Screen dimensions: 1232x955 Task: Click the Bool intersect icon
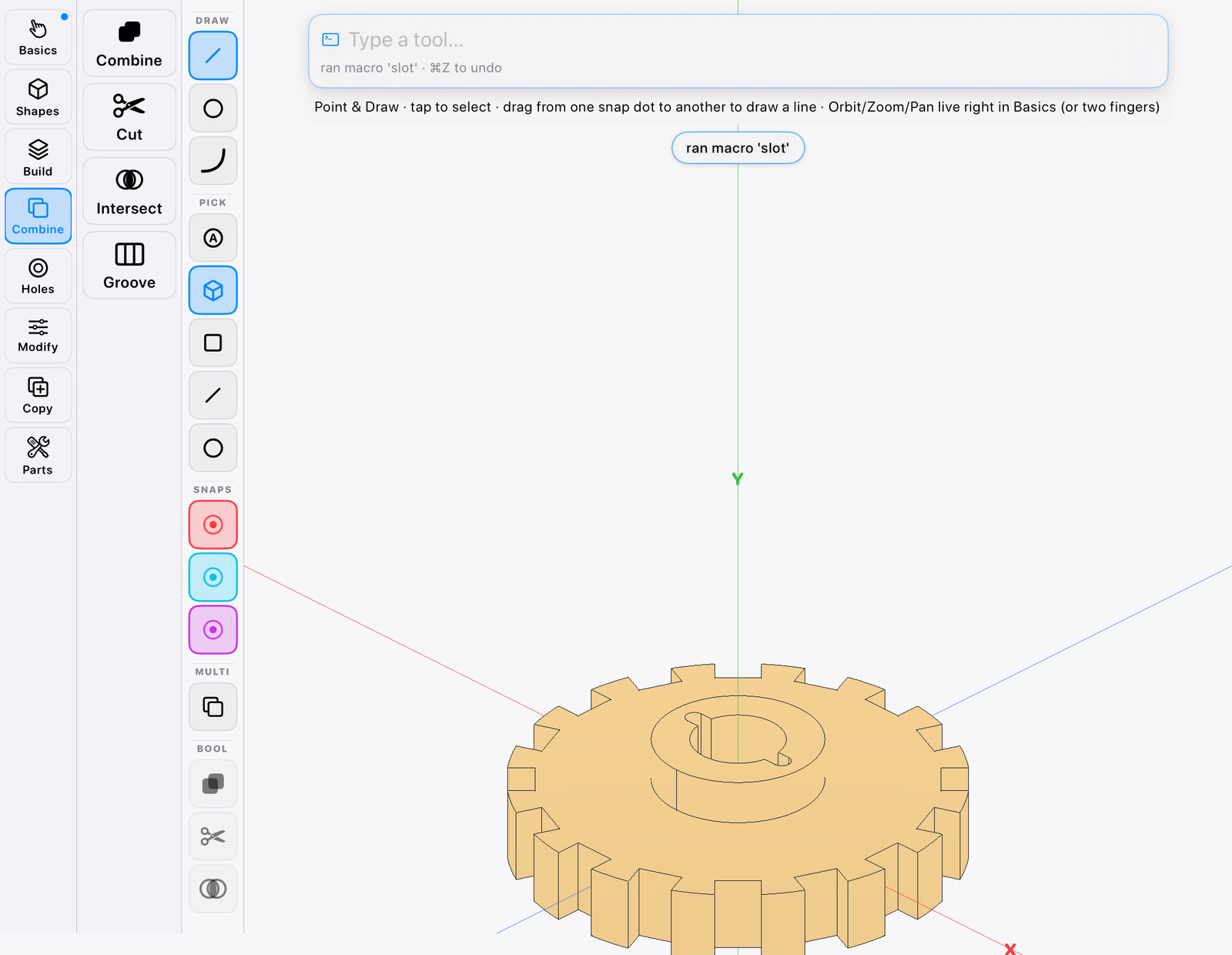[213, 888]
